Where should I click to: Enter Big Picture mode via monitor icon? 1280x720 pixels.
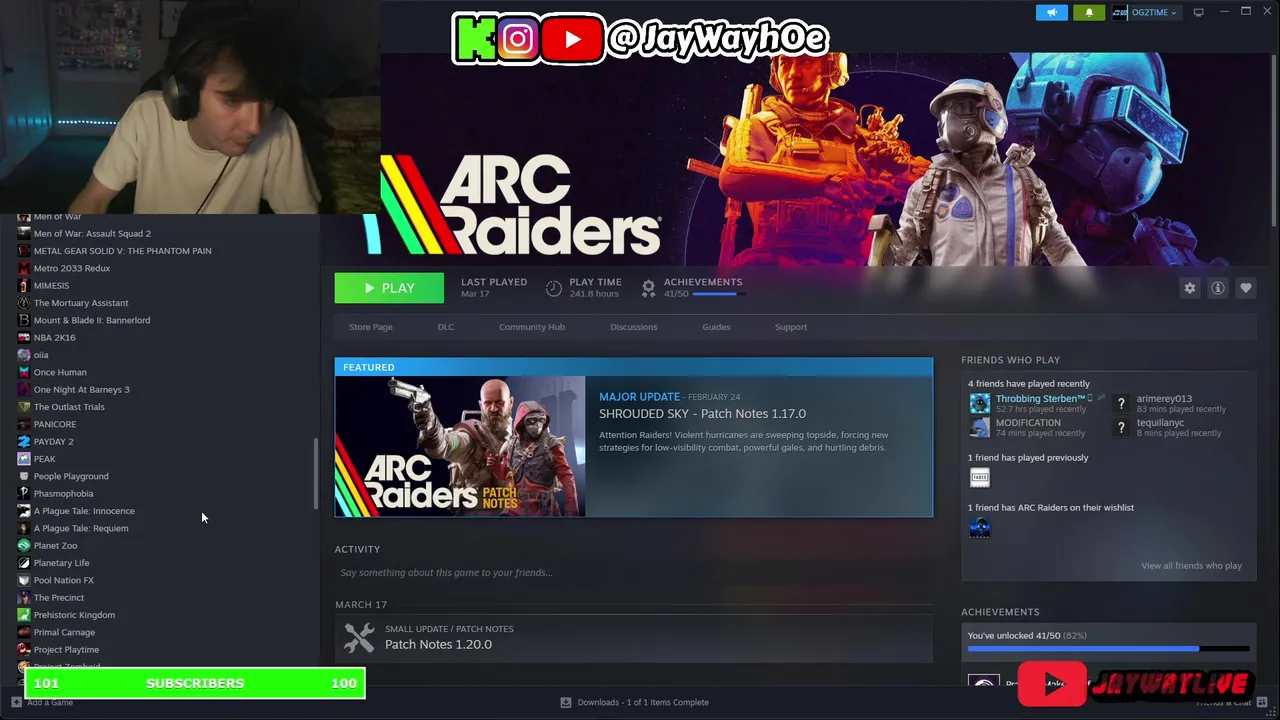[x=1198, y=12]
